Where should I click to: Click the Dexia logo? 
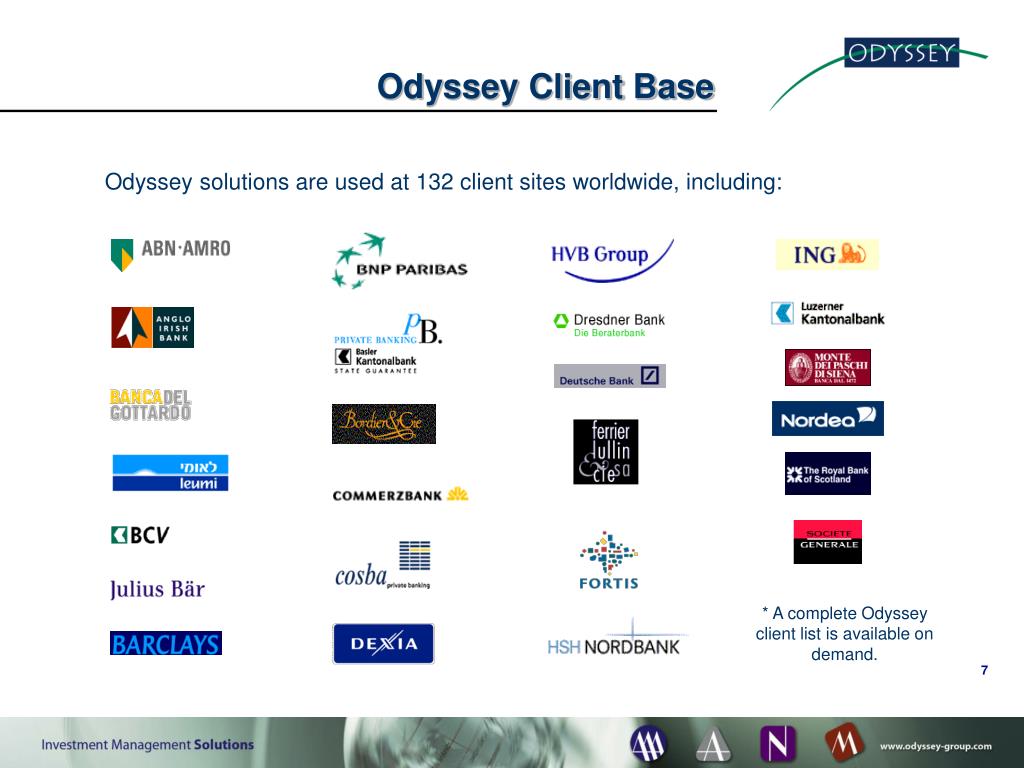pyautogui.click(x=383, y=643)
